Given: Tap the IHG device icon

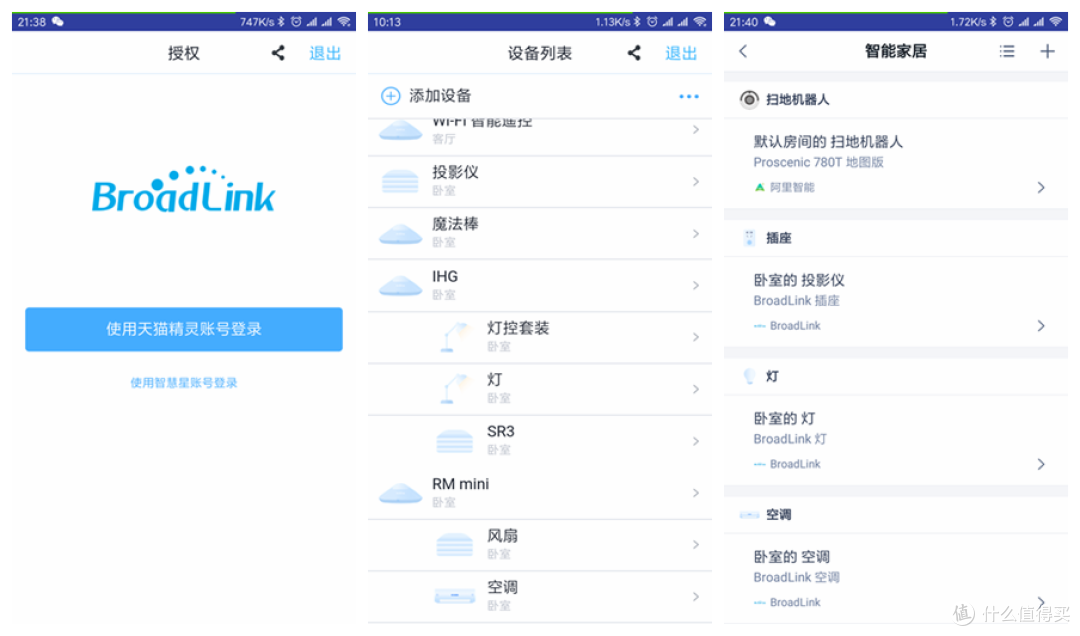Looking at the screenshot, I should tap(400, 286).
